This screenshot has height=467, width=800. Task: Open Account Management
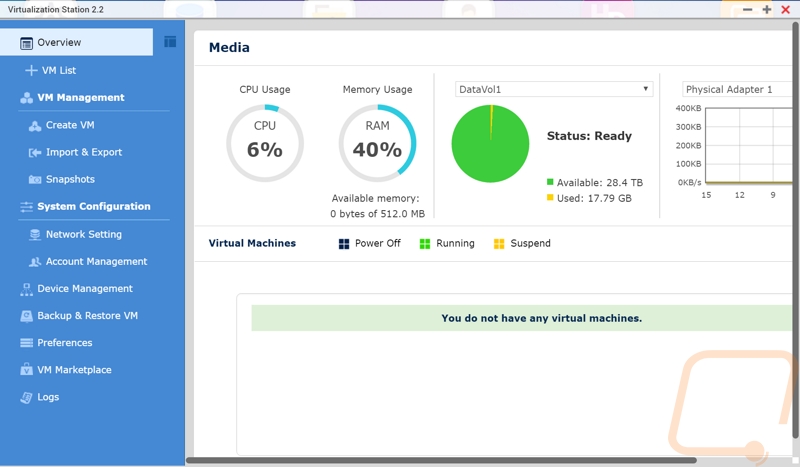coord(96,261)
